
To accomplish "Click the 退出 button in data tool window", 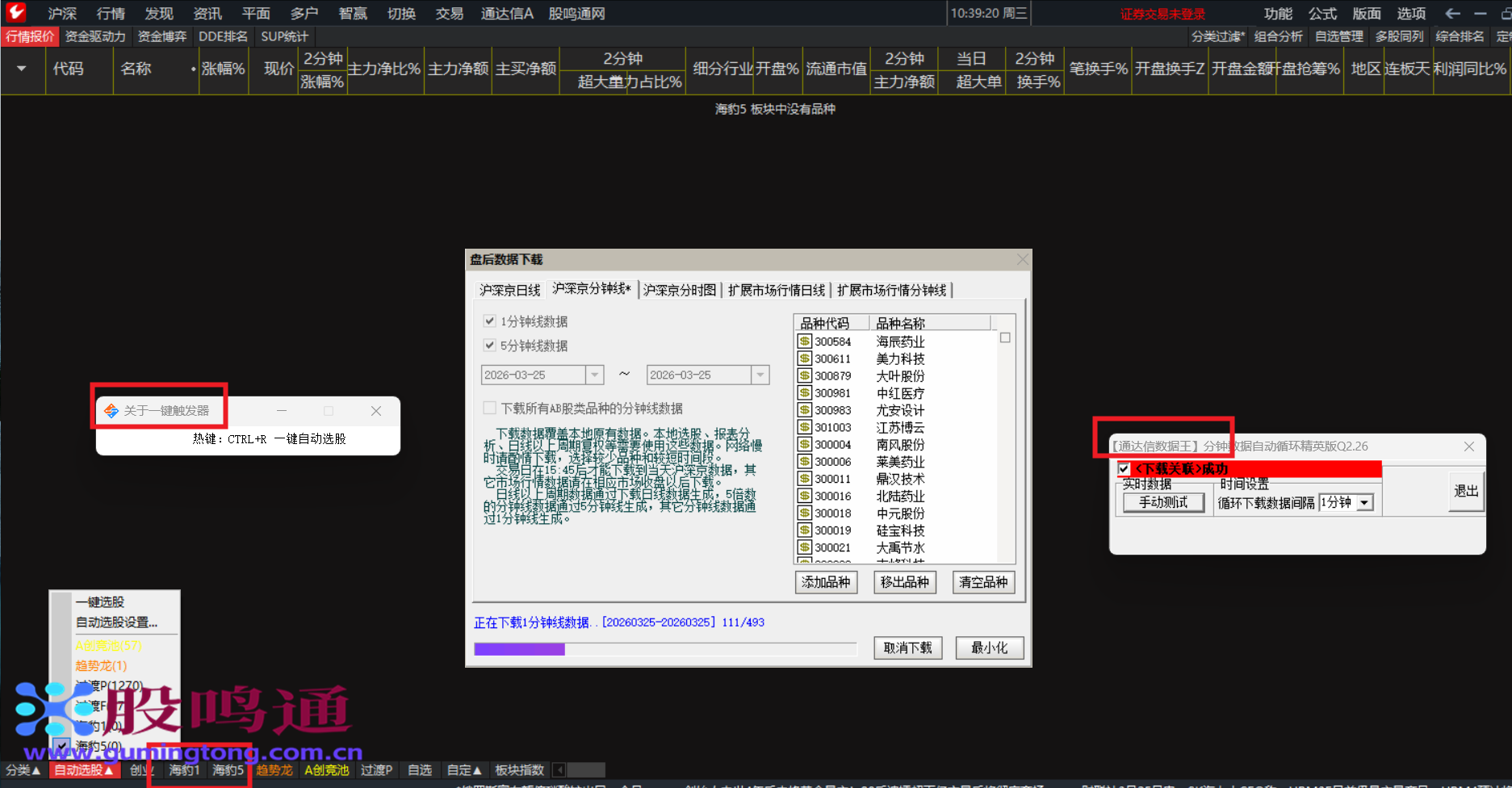I will pos(1466,491).
